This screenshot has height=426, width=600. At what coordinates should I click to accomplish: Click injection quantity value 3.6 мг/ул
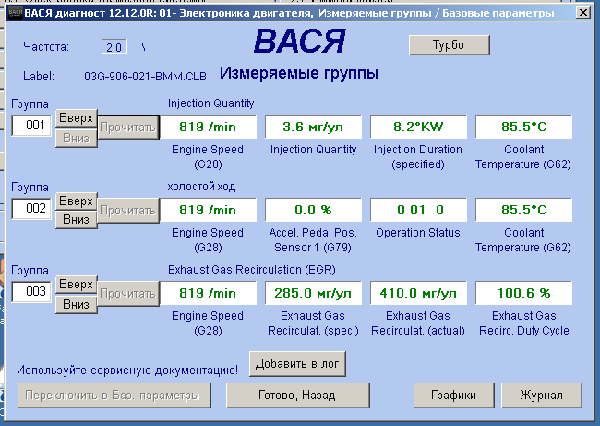pos(313,127)
